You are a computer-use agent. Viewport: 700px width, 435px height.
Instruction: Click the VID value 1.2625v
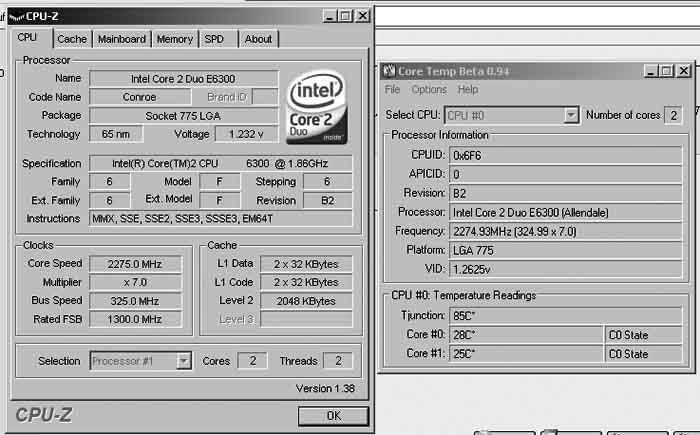[566, 269]
